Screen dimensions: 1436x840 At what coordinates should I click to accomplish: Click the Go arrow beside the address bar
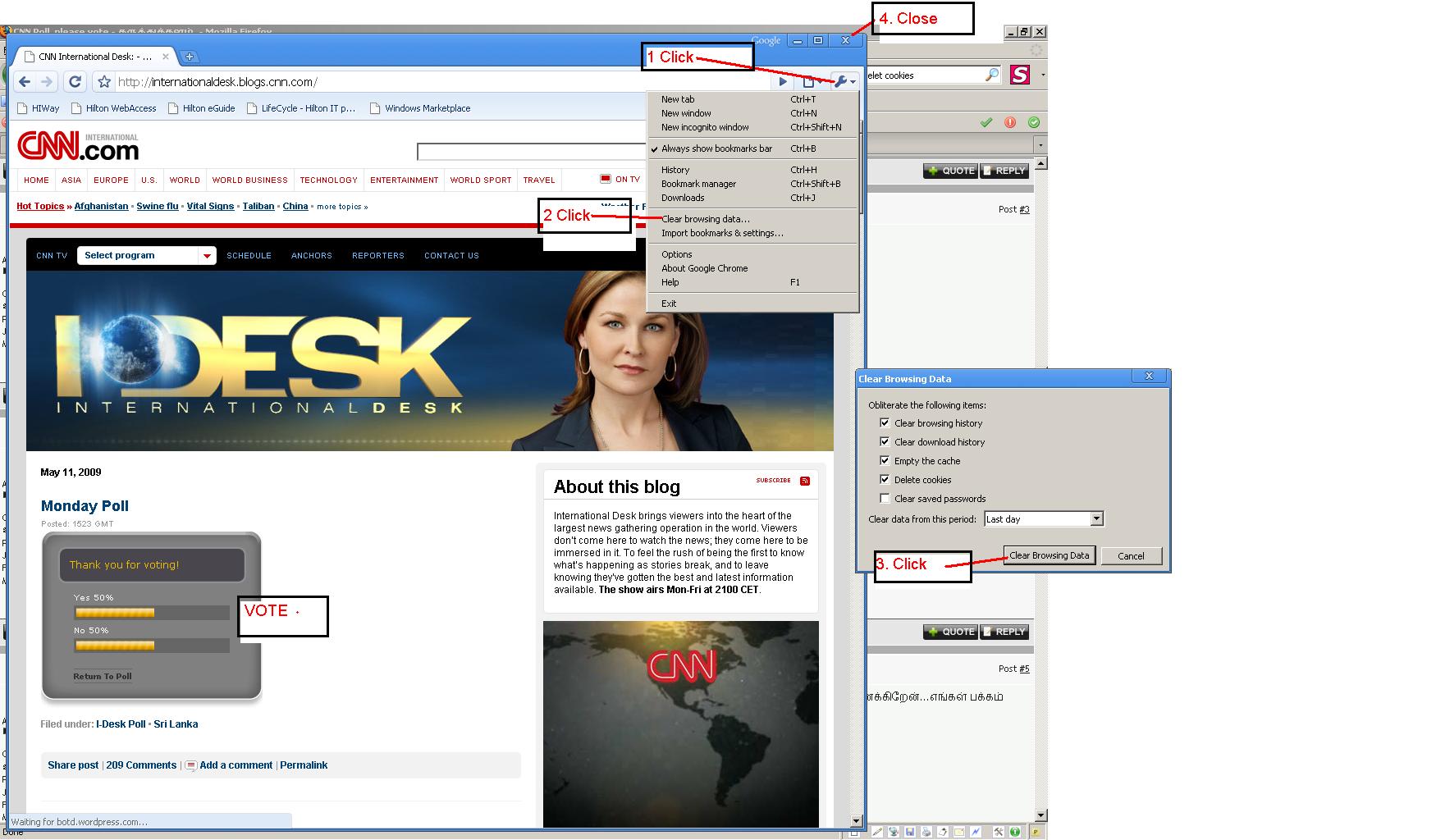coord(784,81)
